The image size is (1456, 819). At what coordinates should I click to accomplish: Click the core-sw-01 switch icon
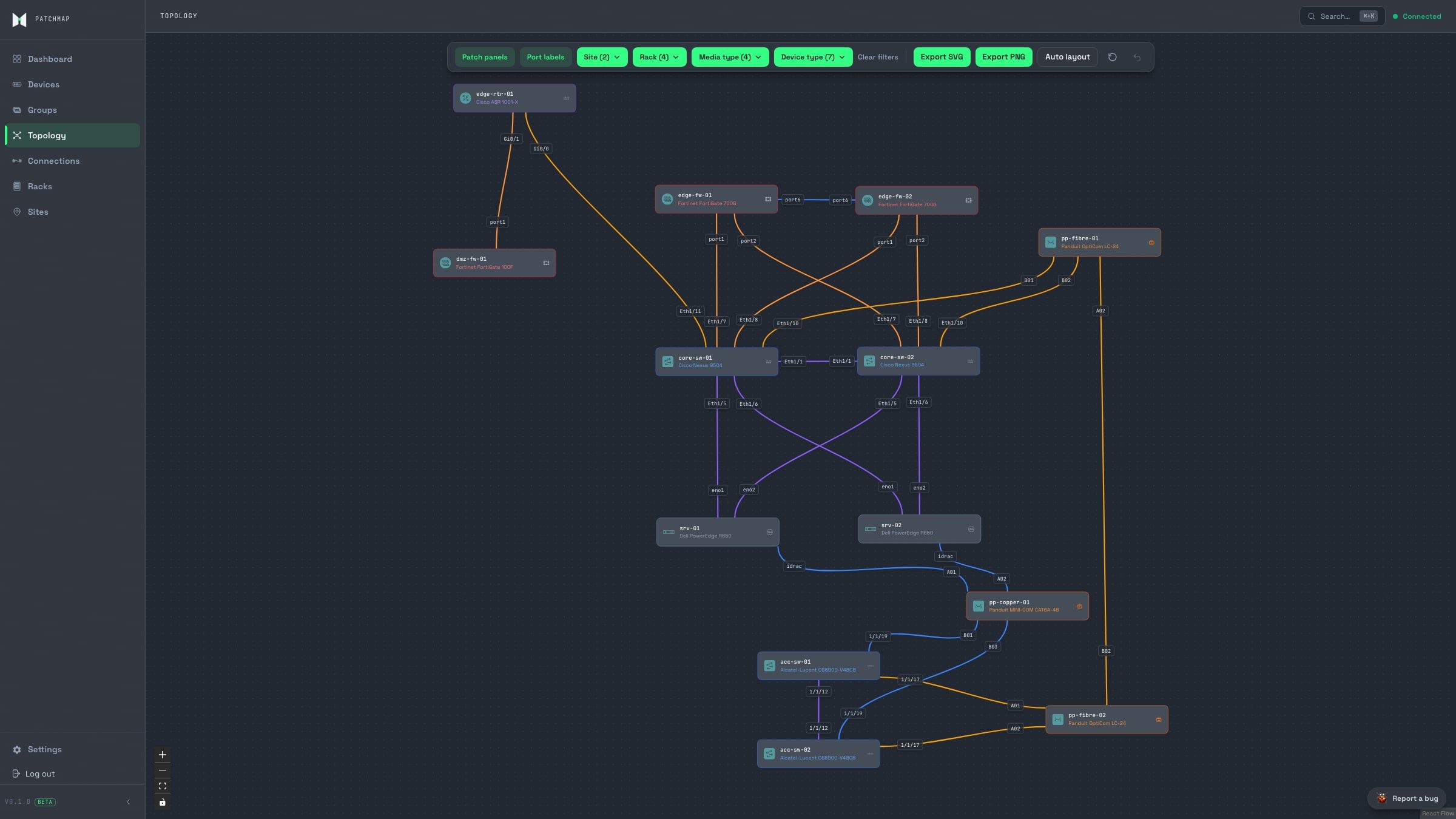(x=668, y=362)
